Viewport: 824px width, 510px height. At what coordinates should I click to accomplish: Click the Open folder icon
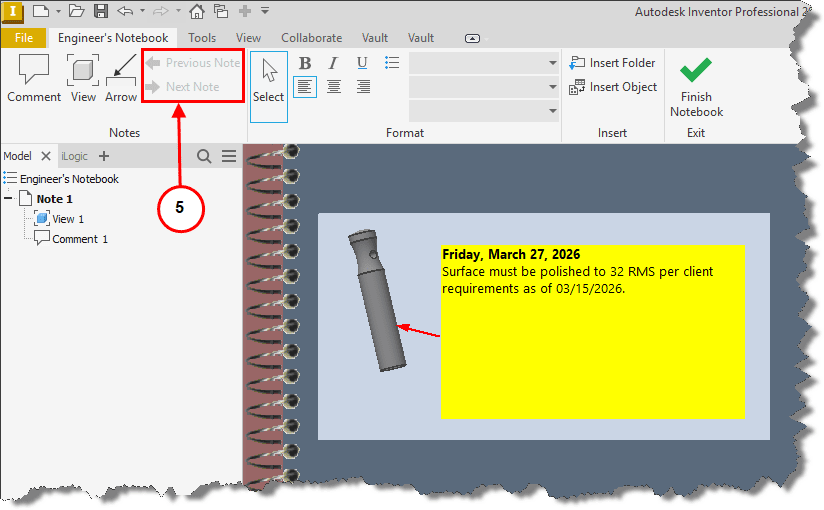pyautogui.click(x=77, y=11)
